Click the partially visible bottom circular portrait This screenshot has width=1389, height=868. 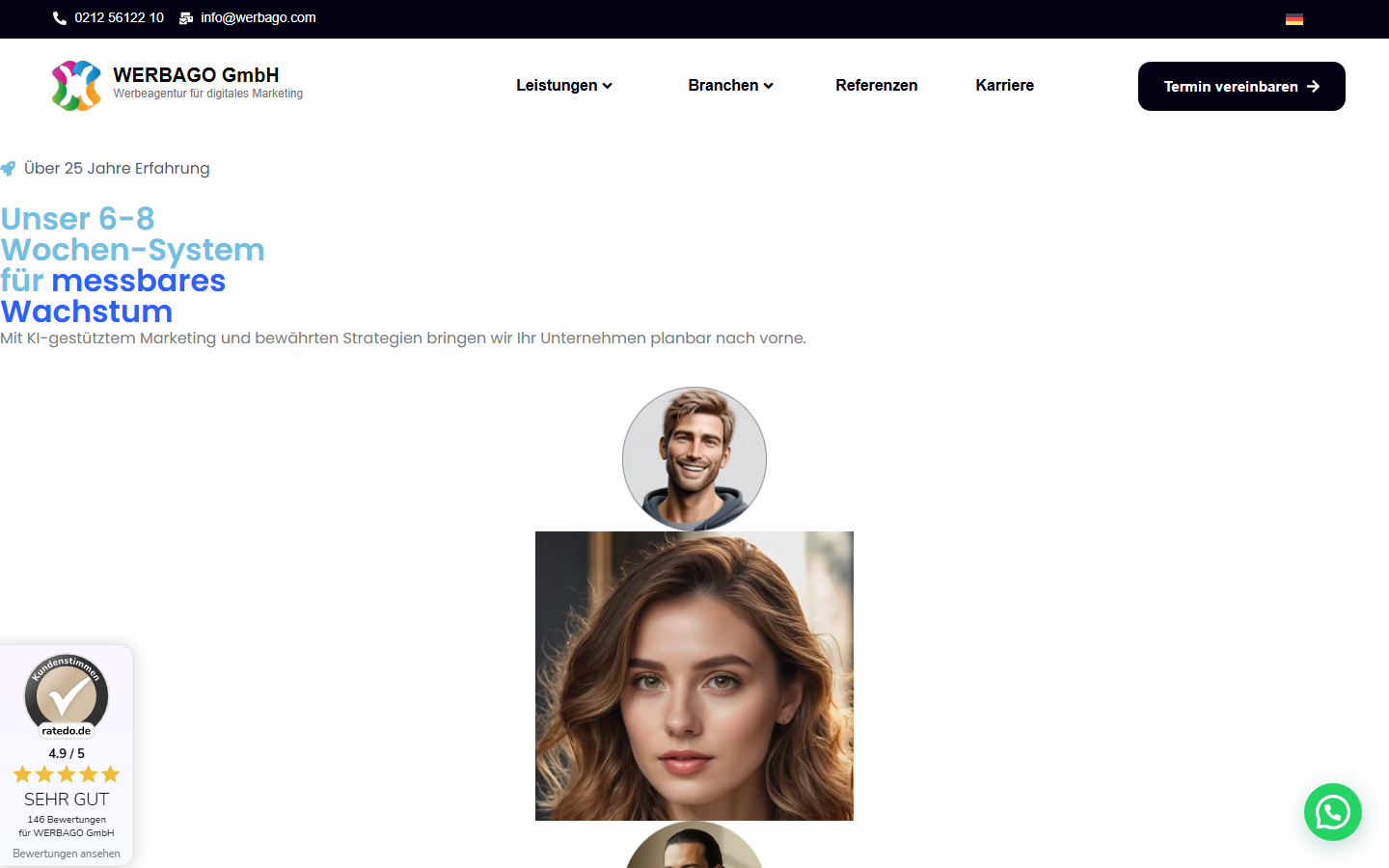coord(694,845)
